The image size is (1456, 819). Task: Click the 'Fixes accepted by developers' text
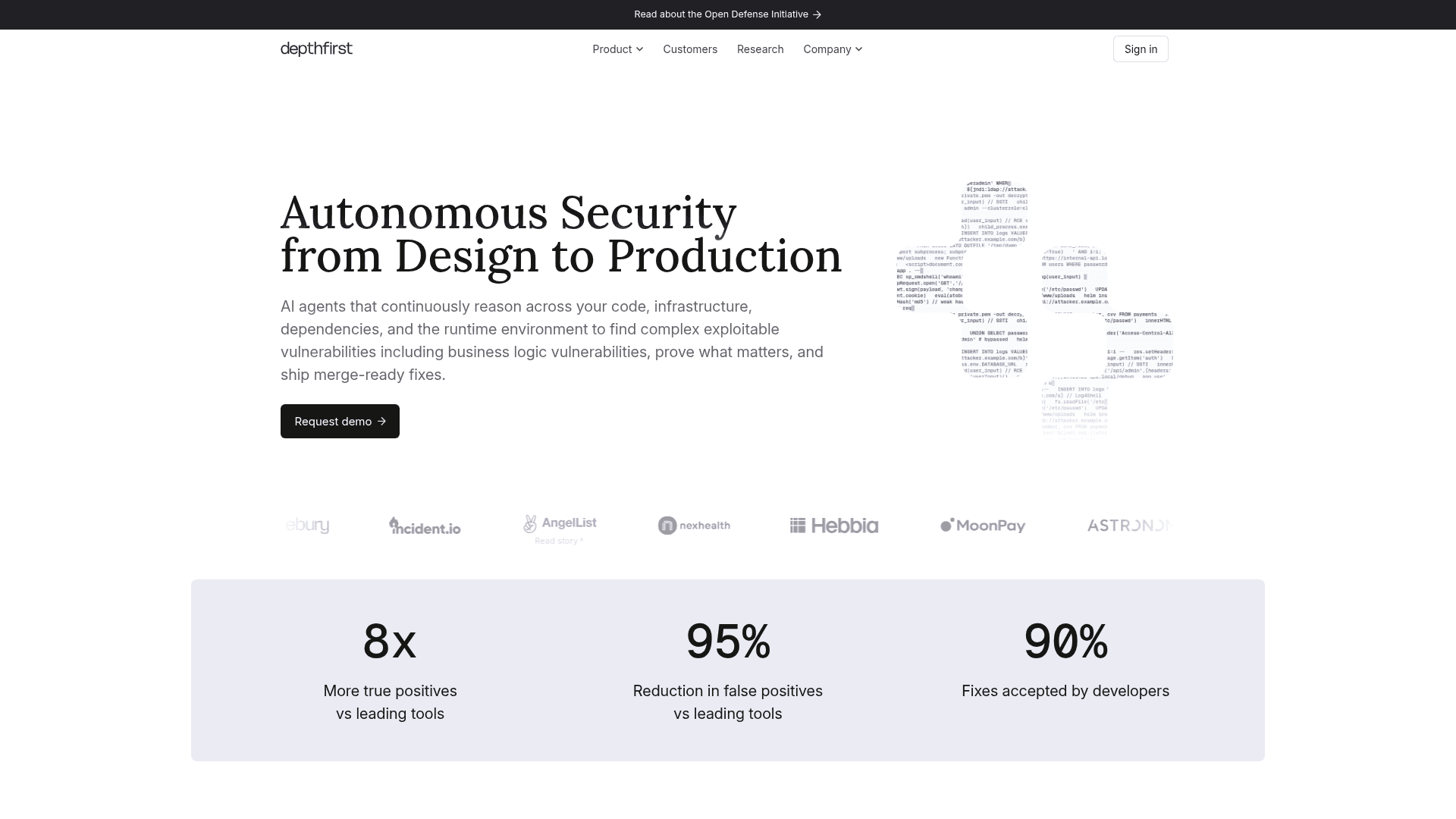pos(1065,691)
